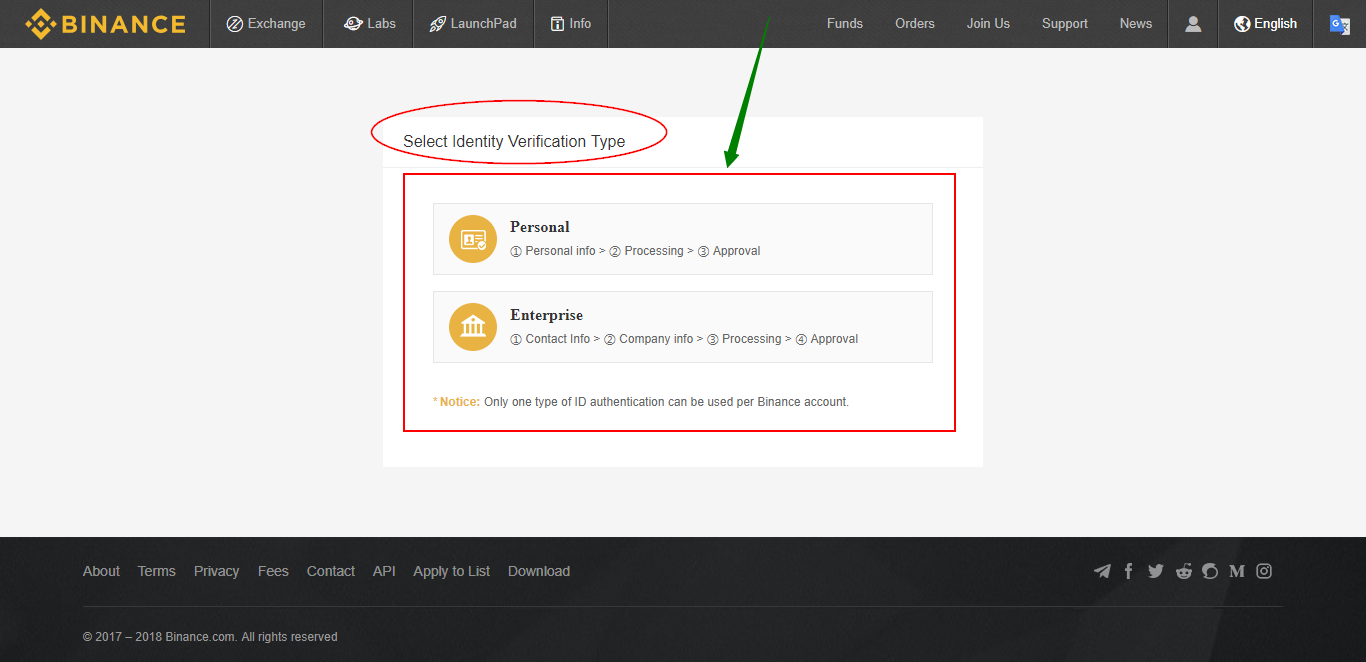Click the Enterprise bank building icon
The image size is (1366, 662).
point(473,327)
